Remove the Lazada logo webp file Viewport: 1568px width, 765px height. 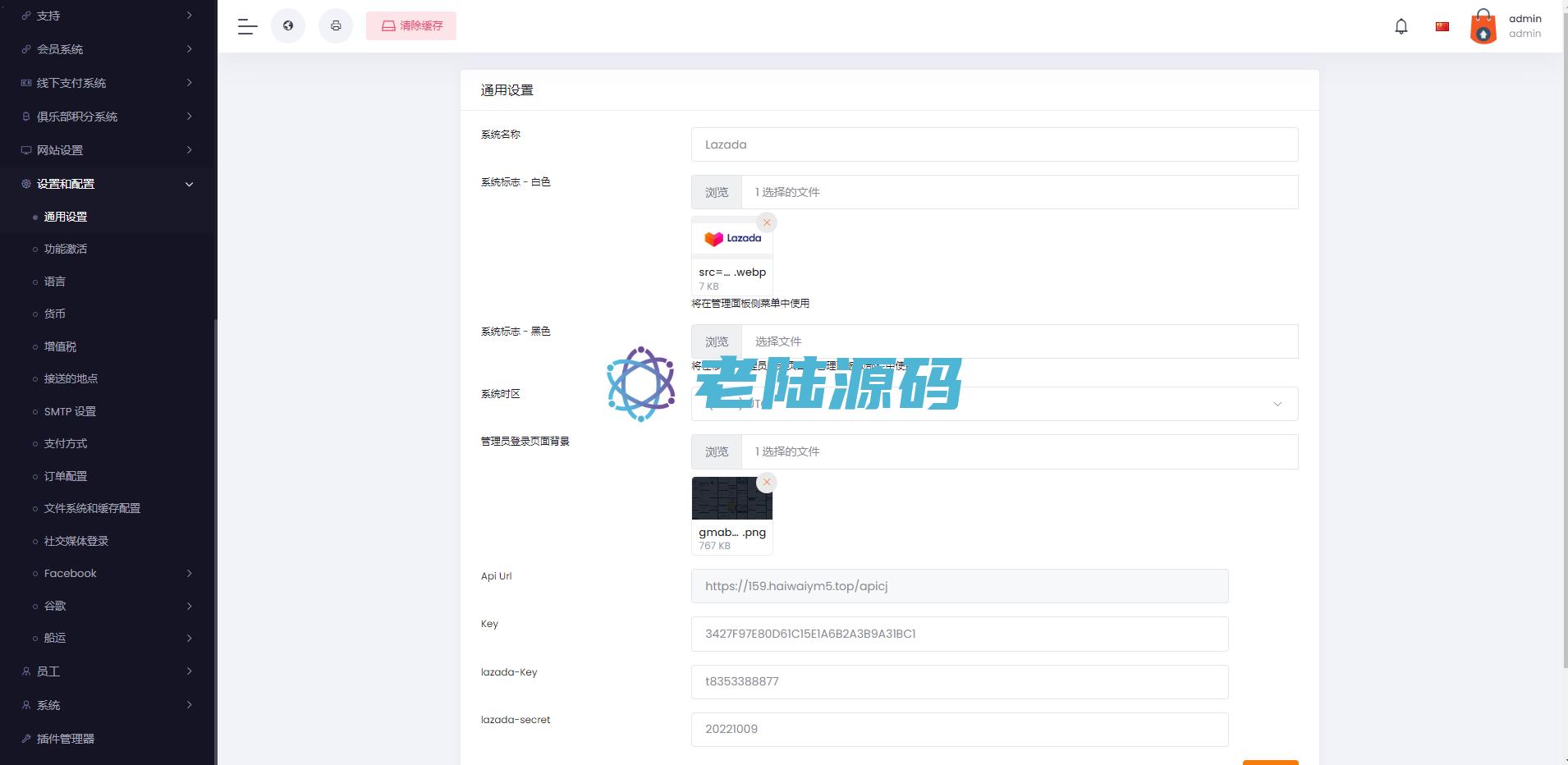(767, 222)
